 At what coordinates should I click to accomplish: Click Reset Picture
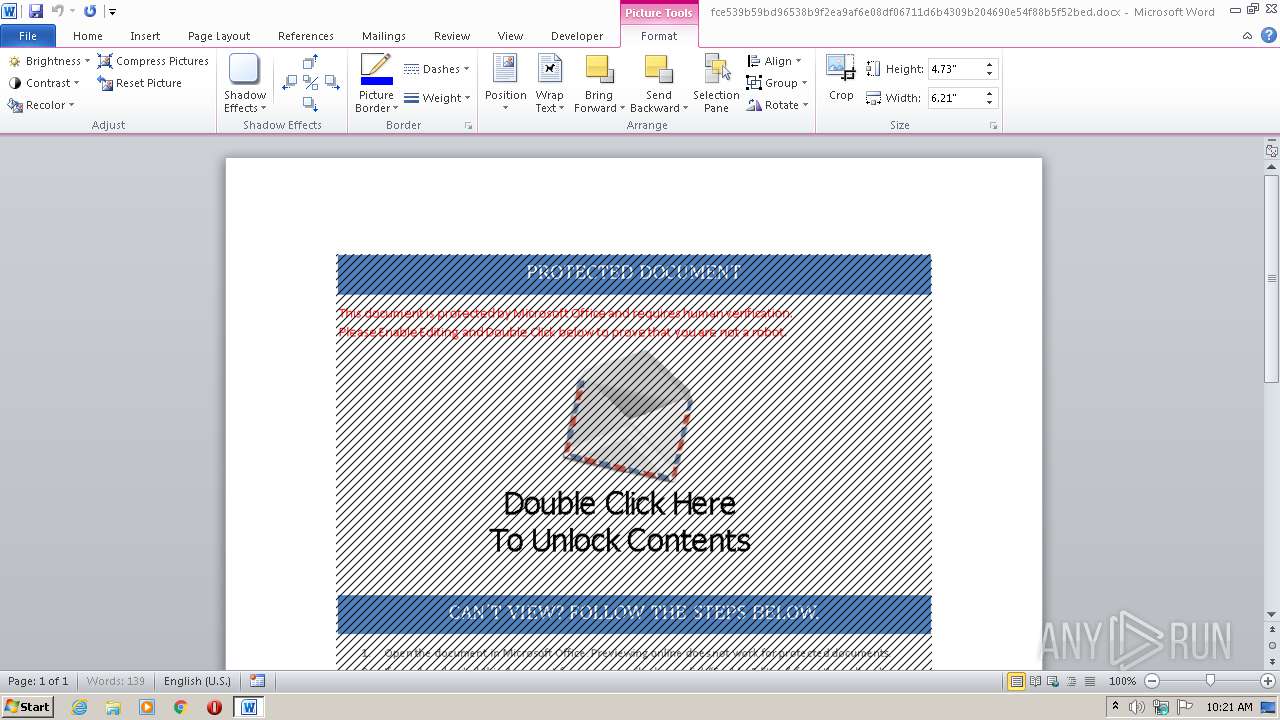click(140, 83)
